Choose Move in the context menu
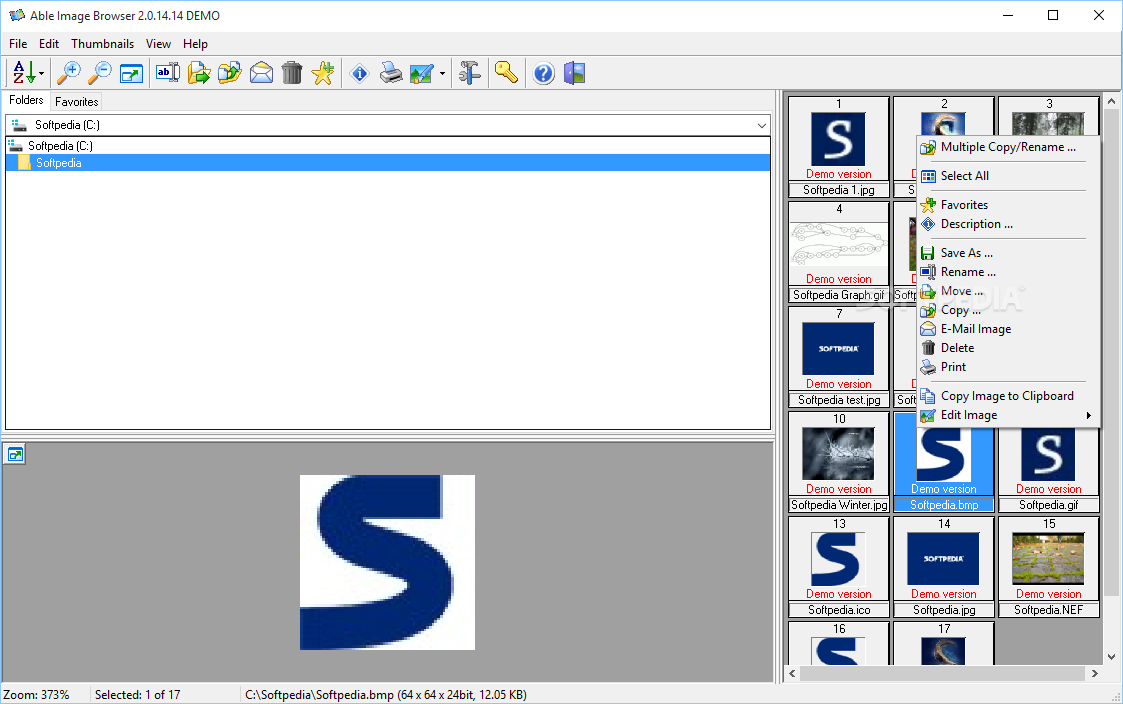Viewport: 1123px width, 704px height. tap(1008, 291)
